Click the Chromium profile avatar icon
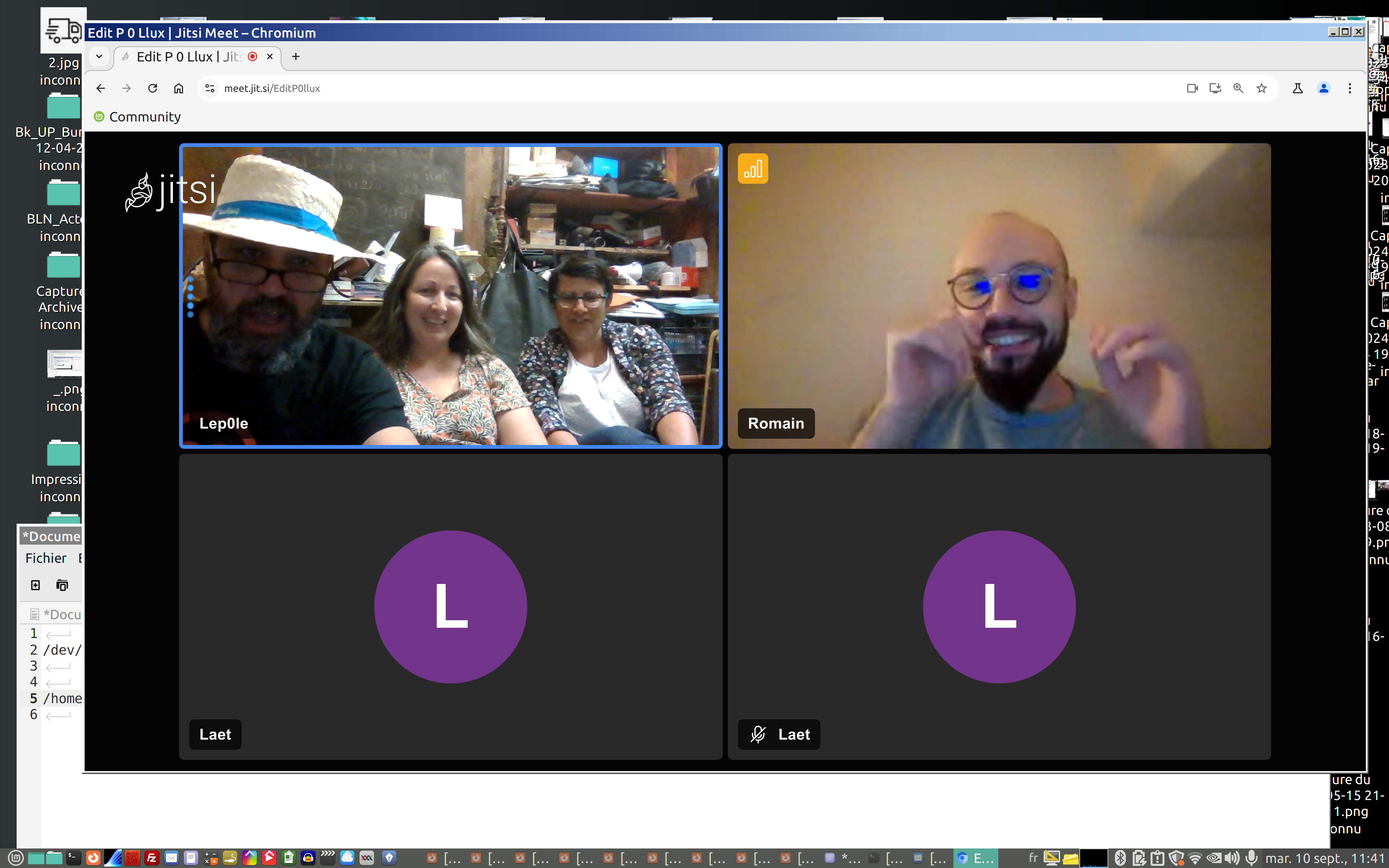1389x868 pixels. point(1324,88)
